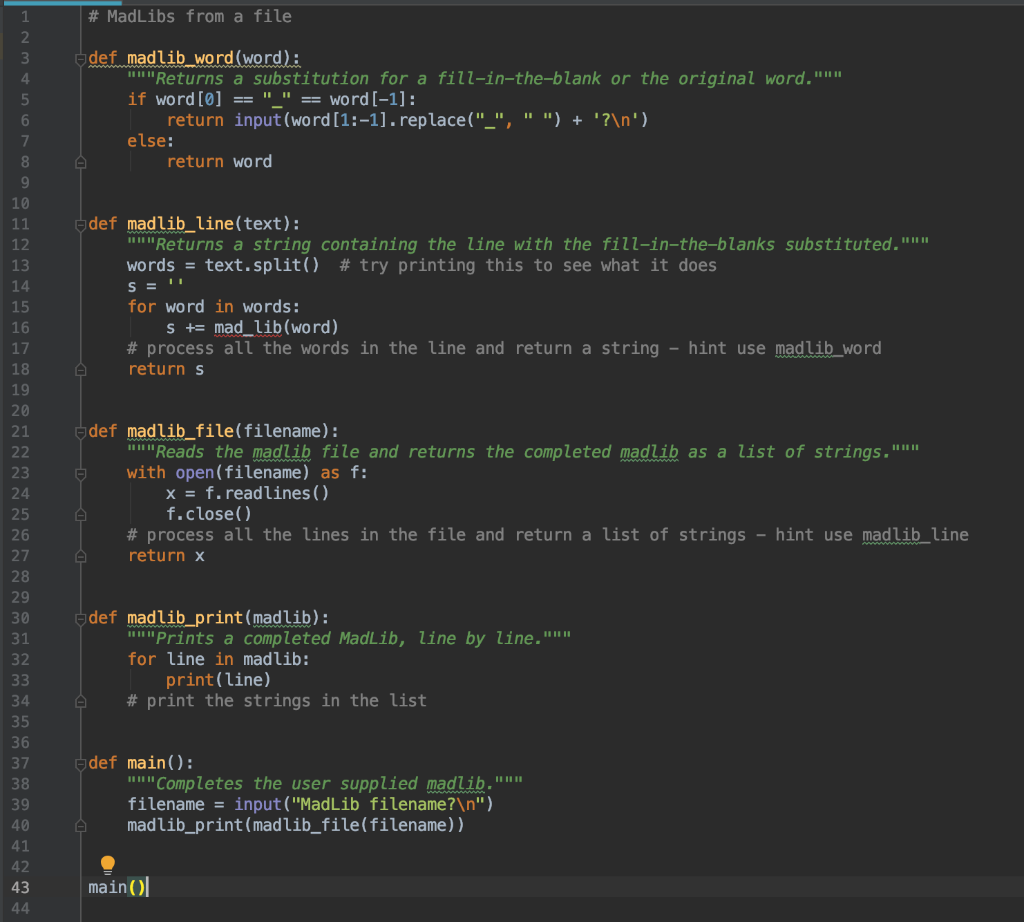Collapse the madlib_file function fold marker
The image size is (1024, 922).
[80, 432]
